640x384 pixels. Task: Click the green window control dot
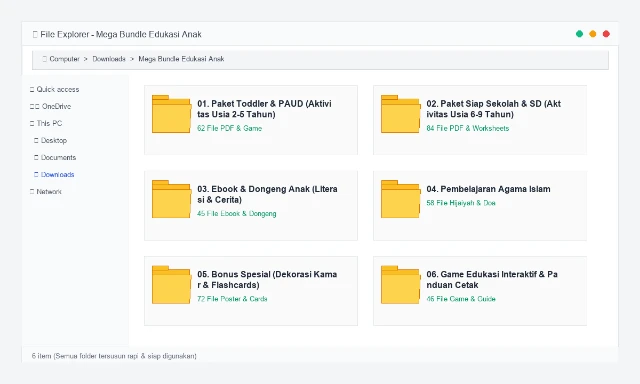pos(579,34)
